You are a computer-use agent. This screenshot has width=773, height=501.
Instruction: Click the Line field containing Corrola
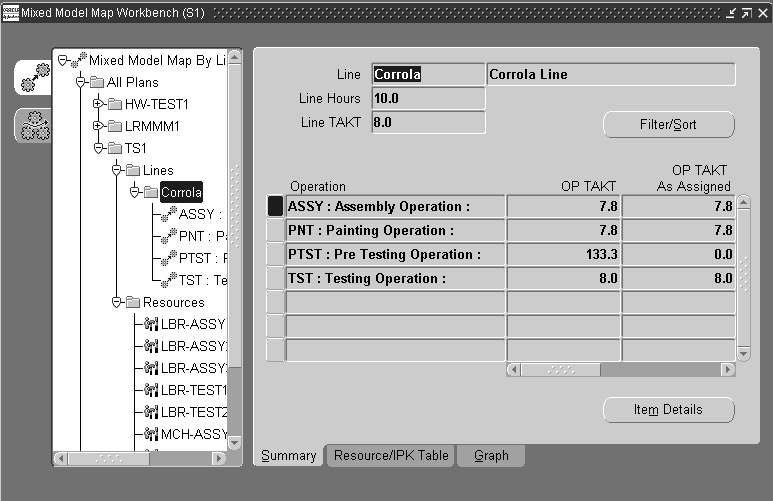coord(428,74)
